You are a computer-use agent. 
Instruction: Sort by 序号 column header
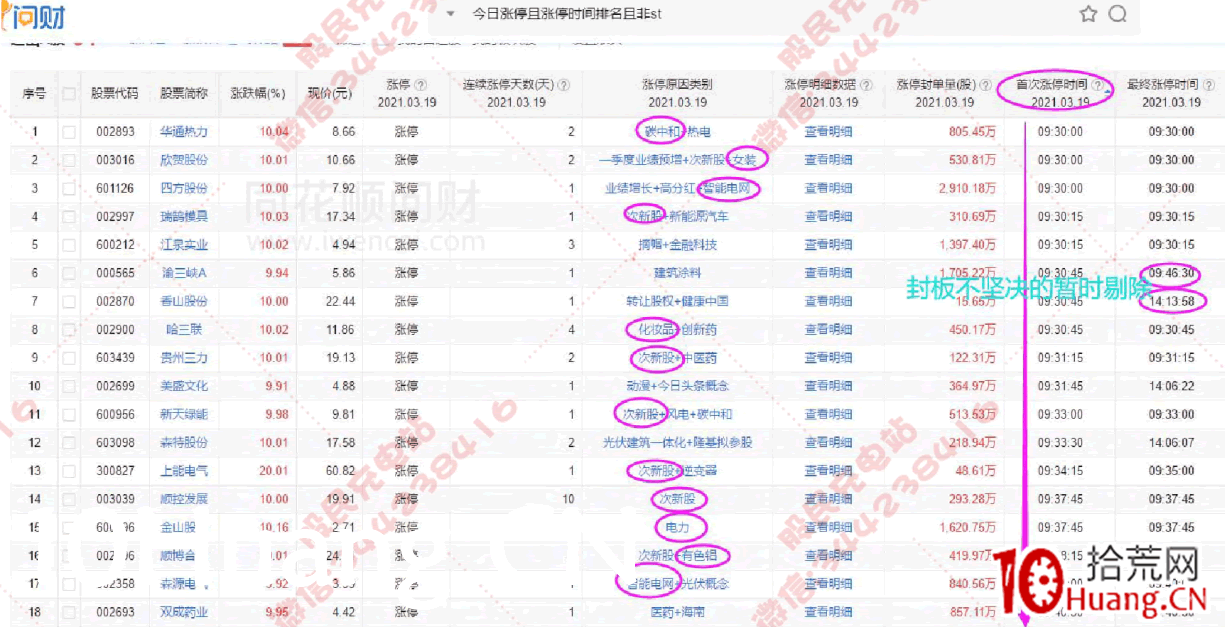(34, 94)
